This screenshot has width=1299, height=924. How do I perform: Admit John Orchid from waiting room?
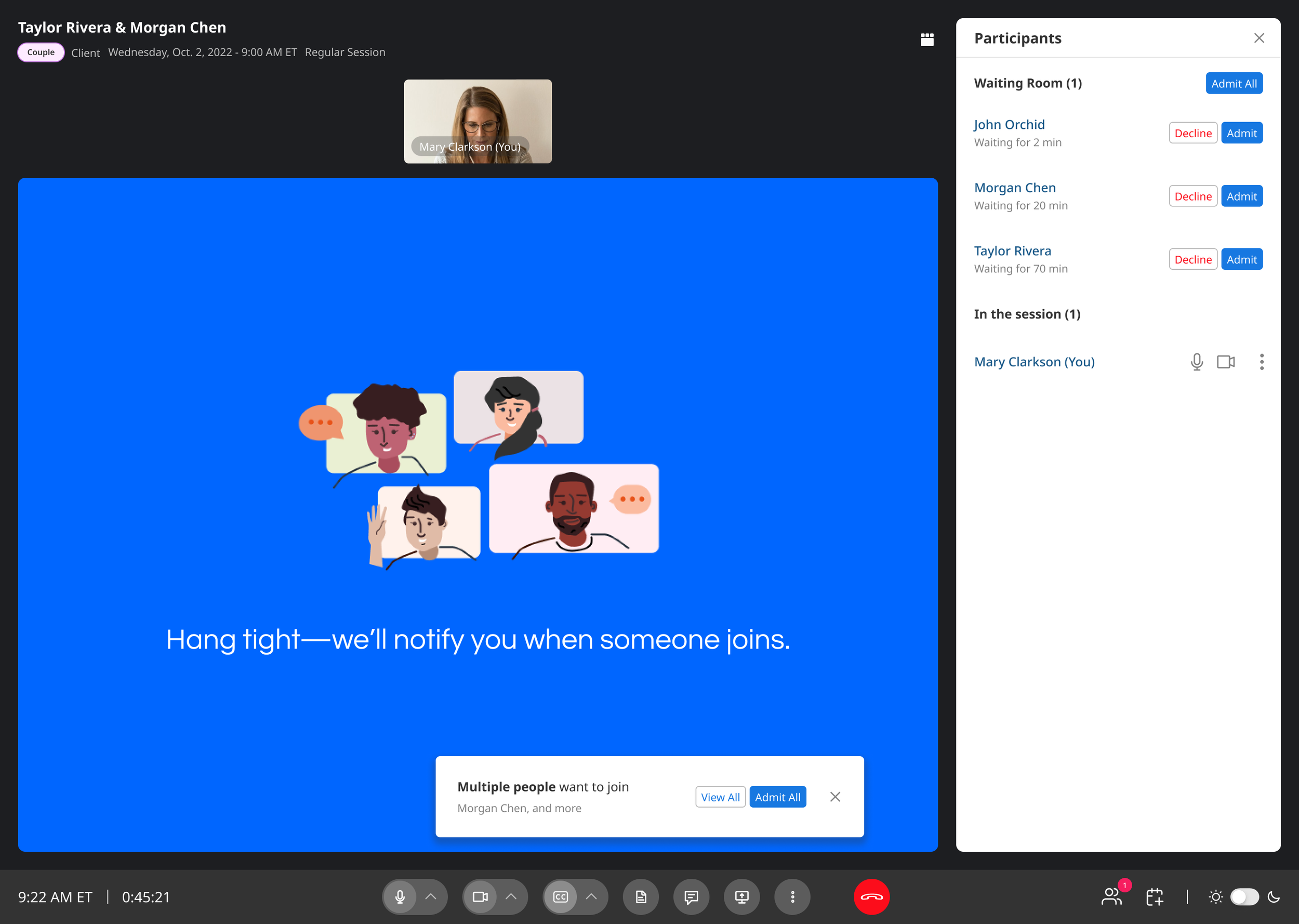(x=1241, y=133)
